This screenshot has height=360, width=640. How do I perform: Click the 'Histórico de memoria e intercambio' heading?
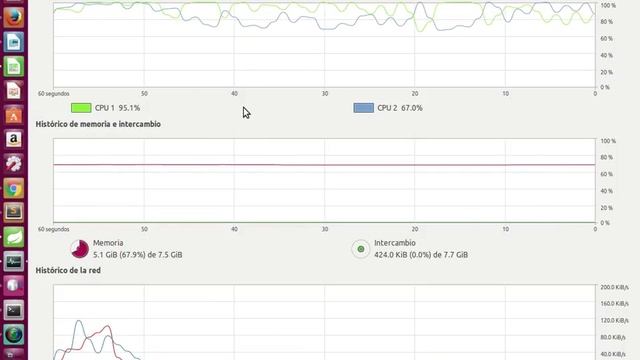[x=98, y=124]
